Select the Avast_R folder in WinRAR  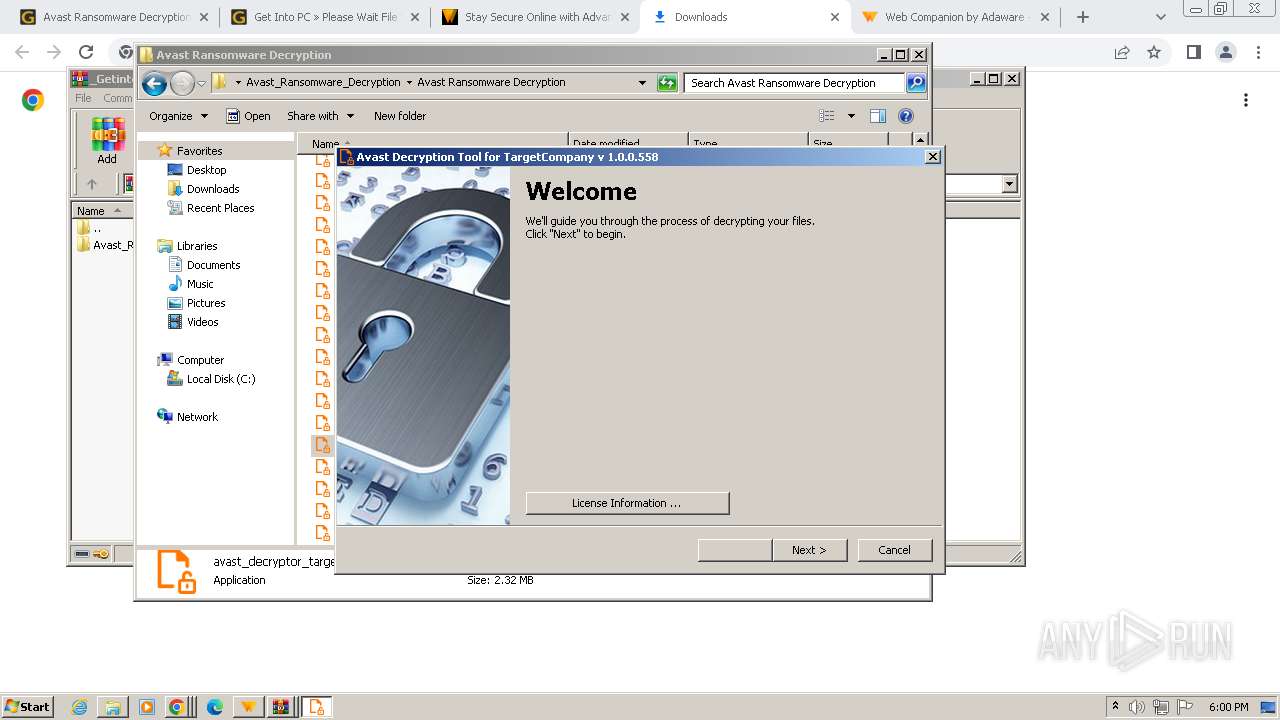tap(105, 245)
